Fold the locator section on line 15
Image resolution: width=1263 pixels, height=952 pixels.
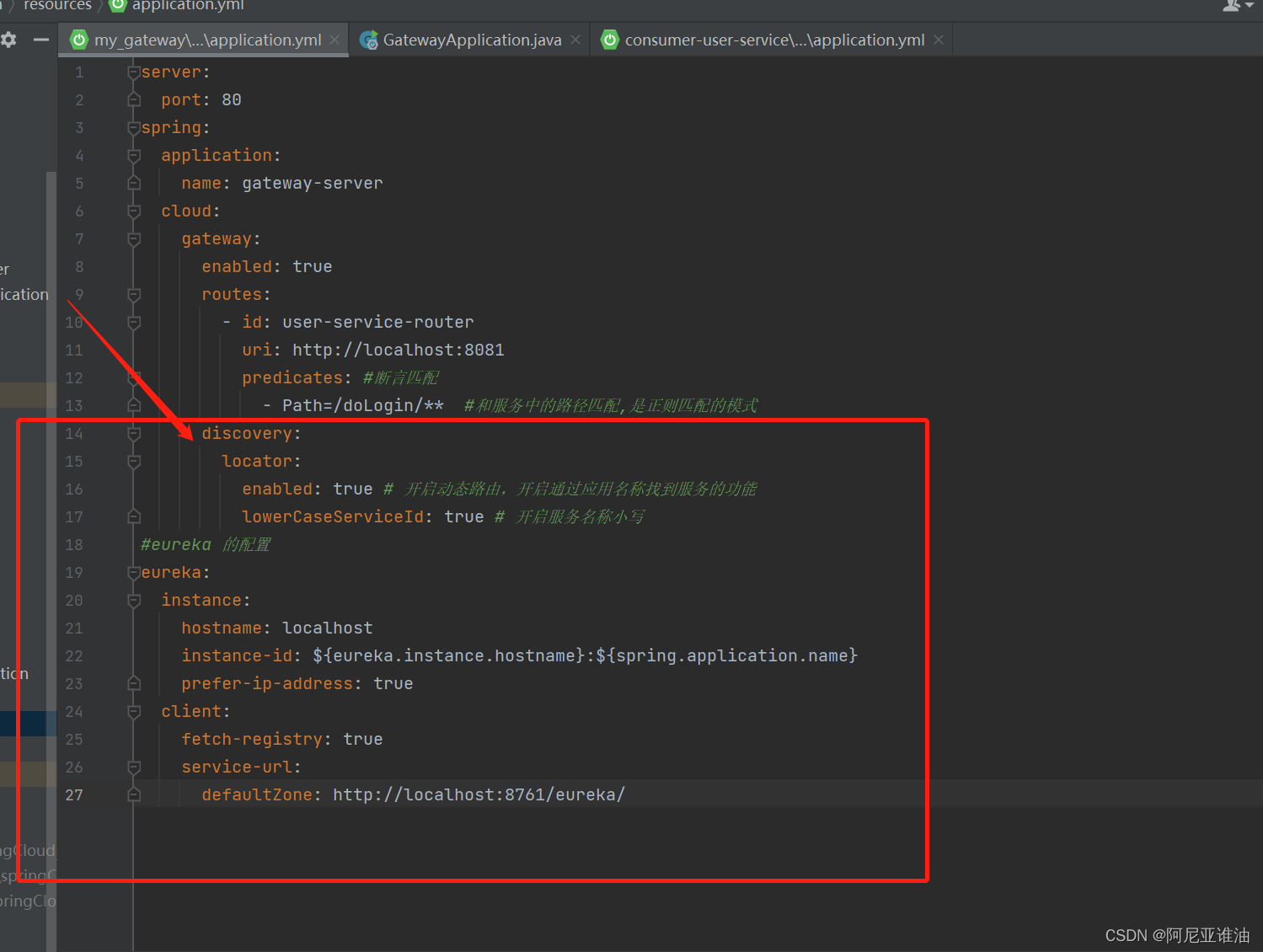pyautogui.click(x=133, y=462)
